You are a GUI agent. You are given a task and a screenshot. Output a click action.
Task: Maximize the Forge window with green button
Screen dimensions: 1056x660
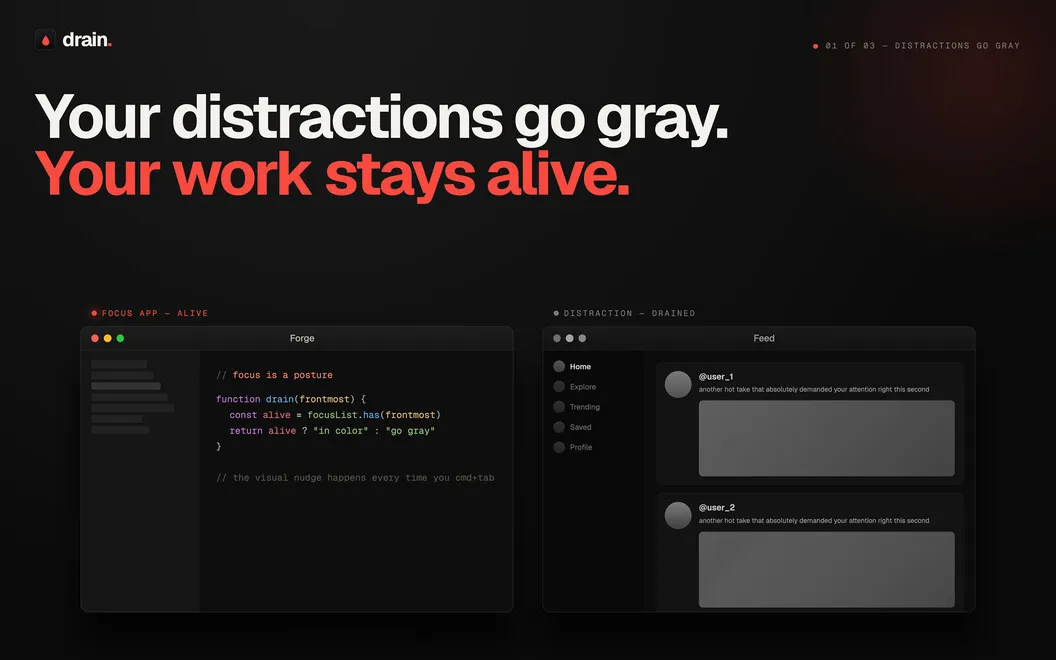pos(121,338)
